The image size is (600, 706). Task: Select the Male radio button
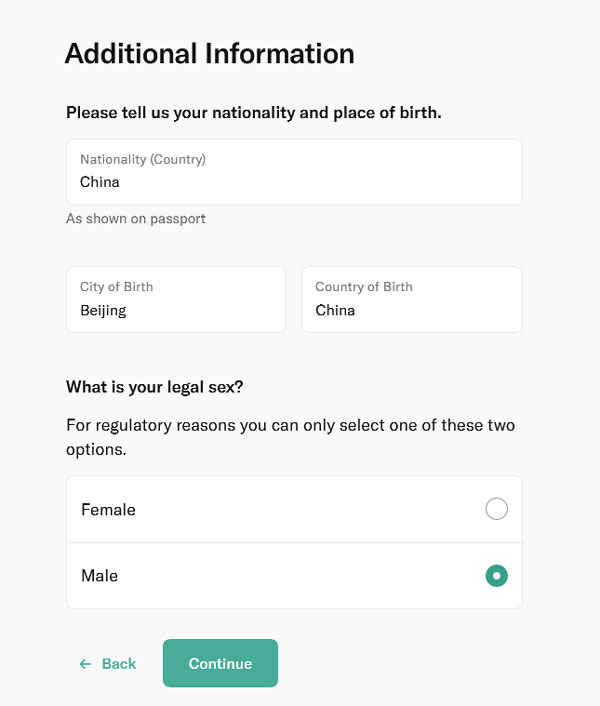(496, 576)
